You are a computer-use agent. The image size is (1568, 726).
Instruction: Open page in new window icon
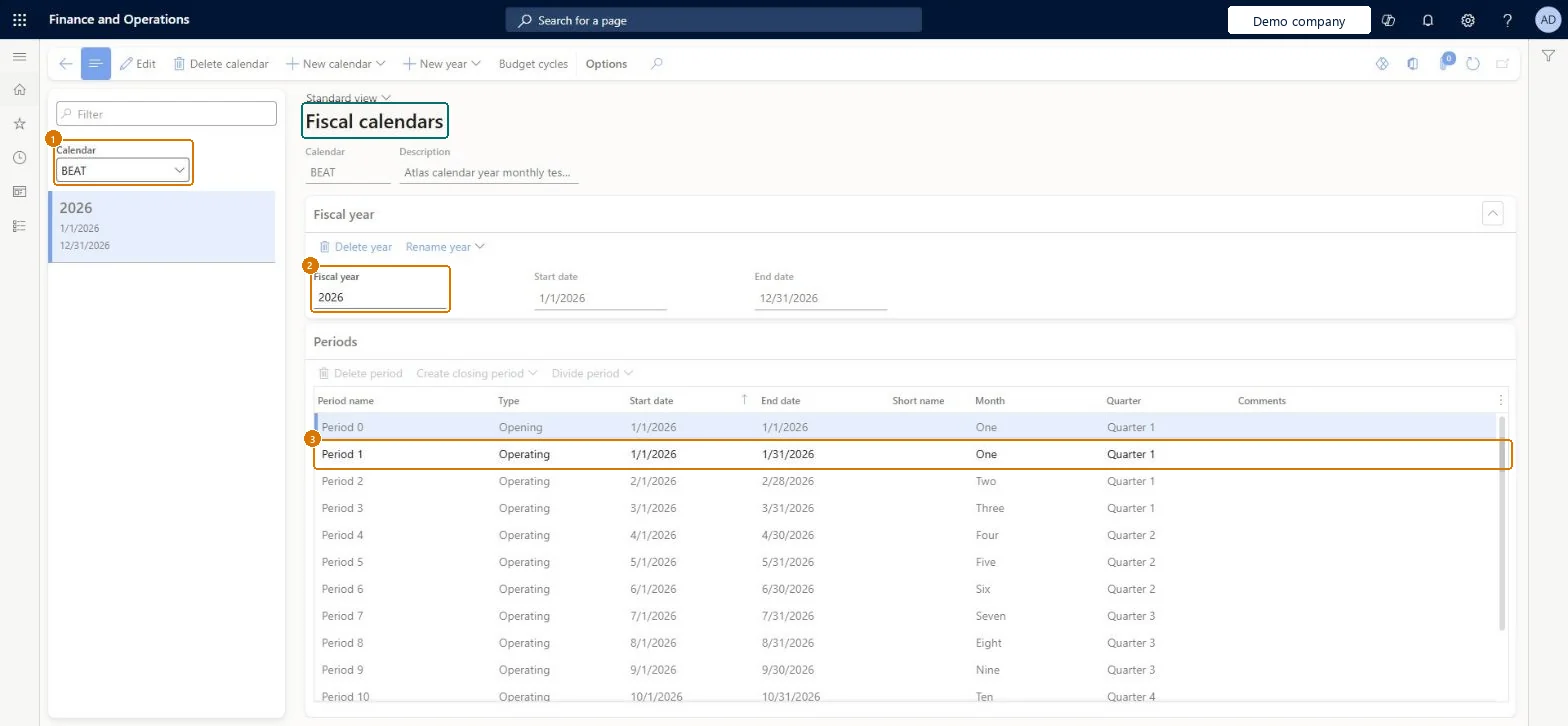coord(1502,64)
